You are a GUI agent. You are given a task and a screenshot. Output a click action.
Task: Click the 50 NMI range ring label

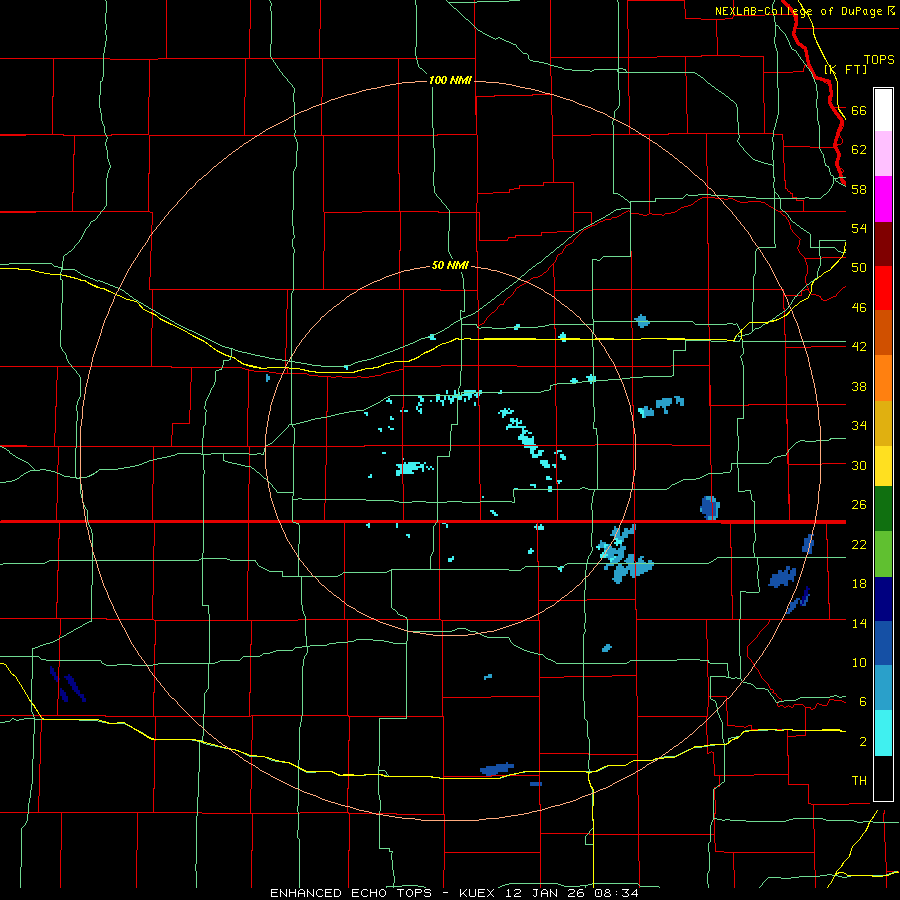(450, 265)
